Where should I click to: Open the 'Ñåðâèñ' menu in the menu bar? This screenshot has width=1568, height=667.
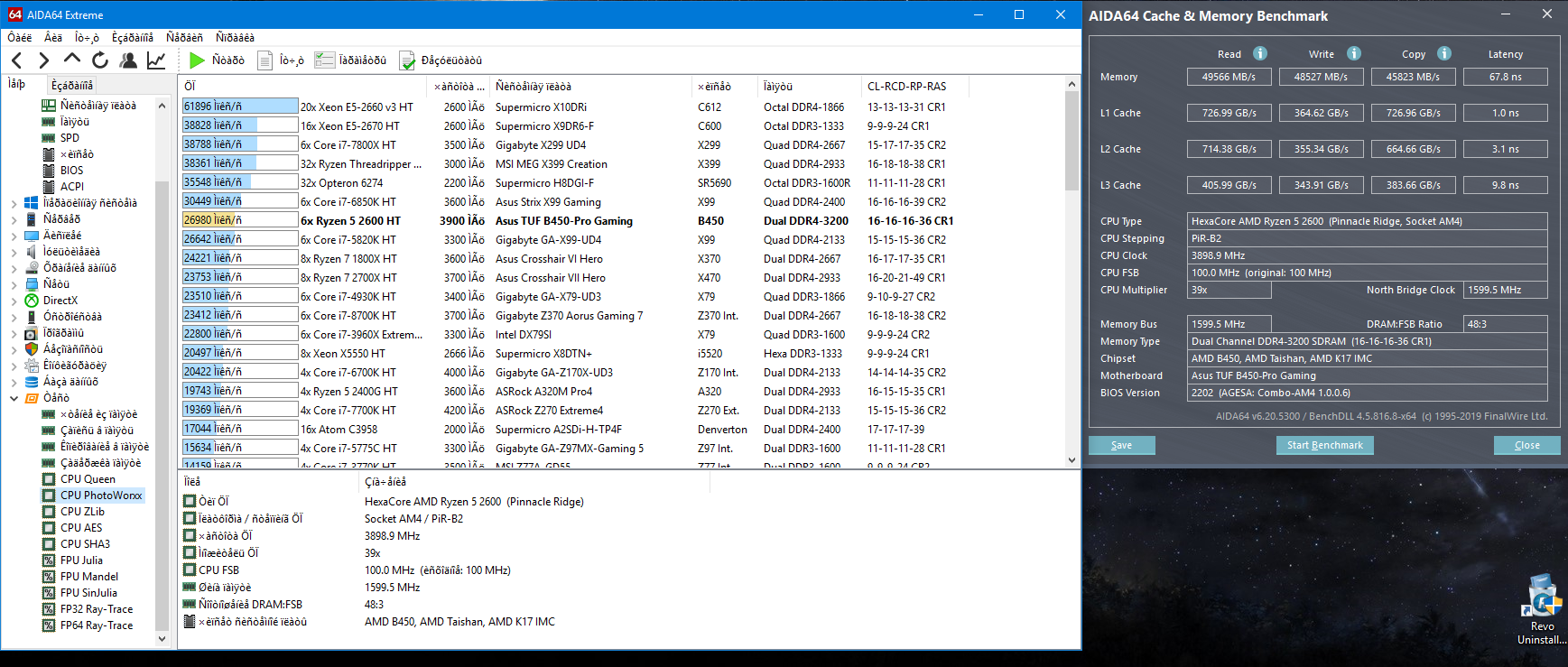[184, 38]
